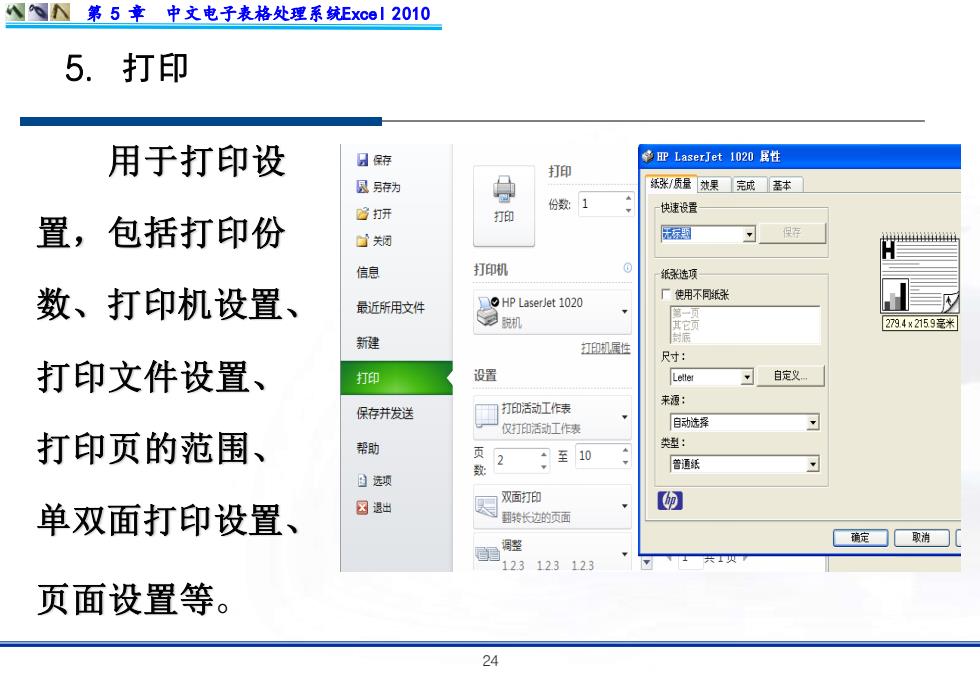This screenshot has width=980, height=678.
Task: Click the HP logo in properties dialog
Action: 670,501
